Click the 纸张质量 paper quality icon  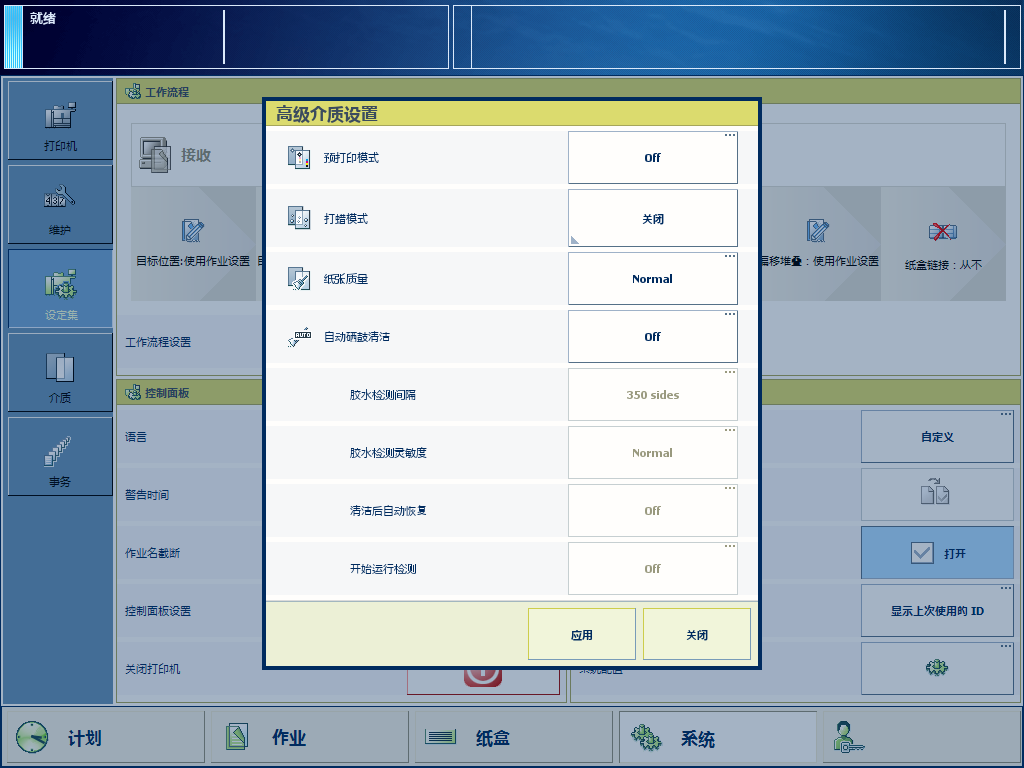pos(299,279)
